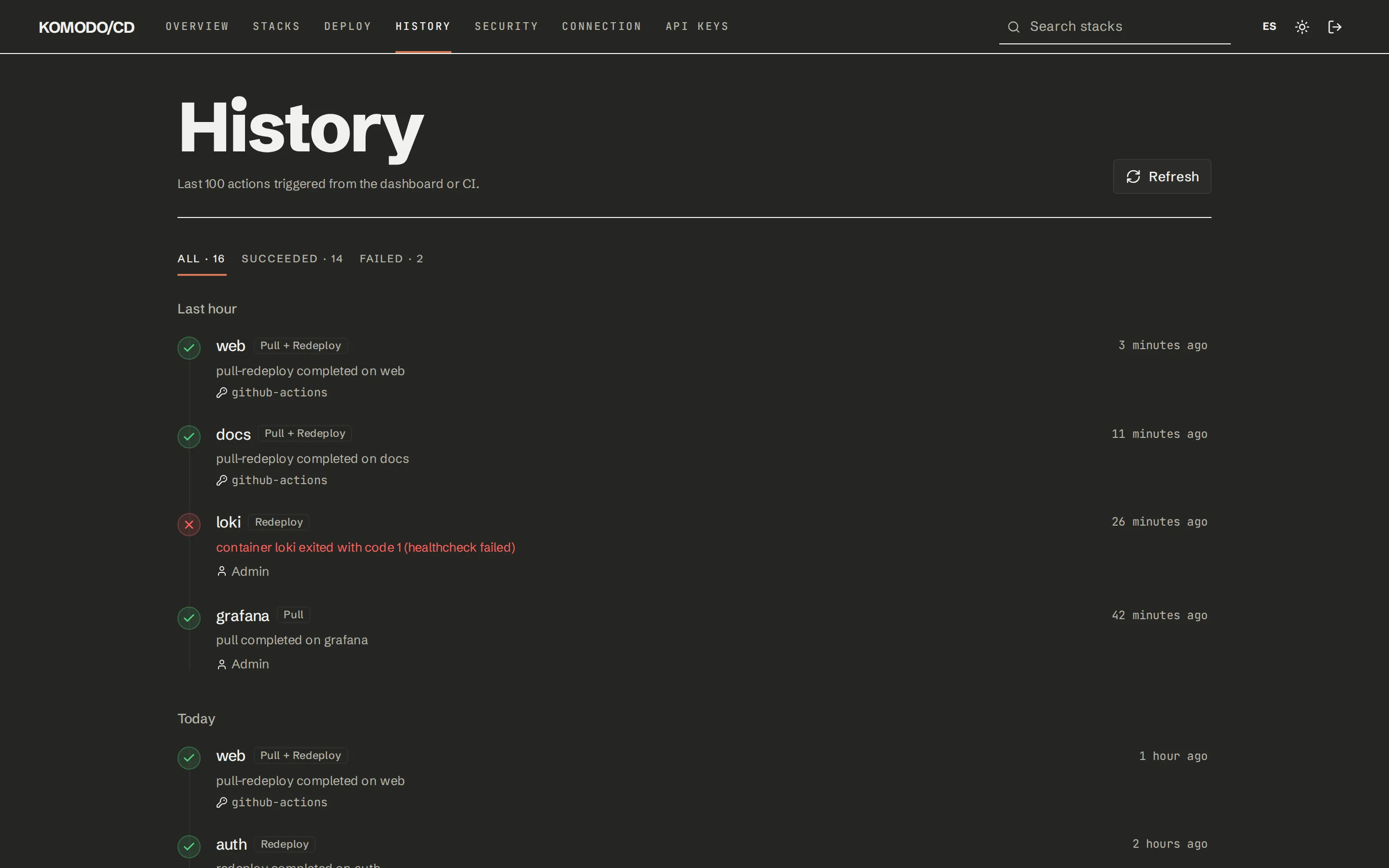Select the History nav item
Screen dimensions: 1389x868
coord(423,27)
